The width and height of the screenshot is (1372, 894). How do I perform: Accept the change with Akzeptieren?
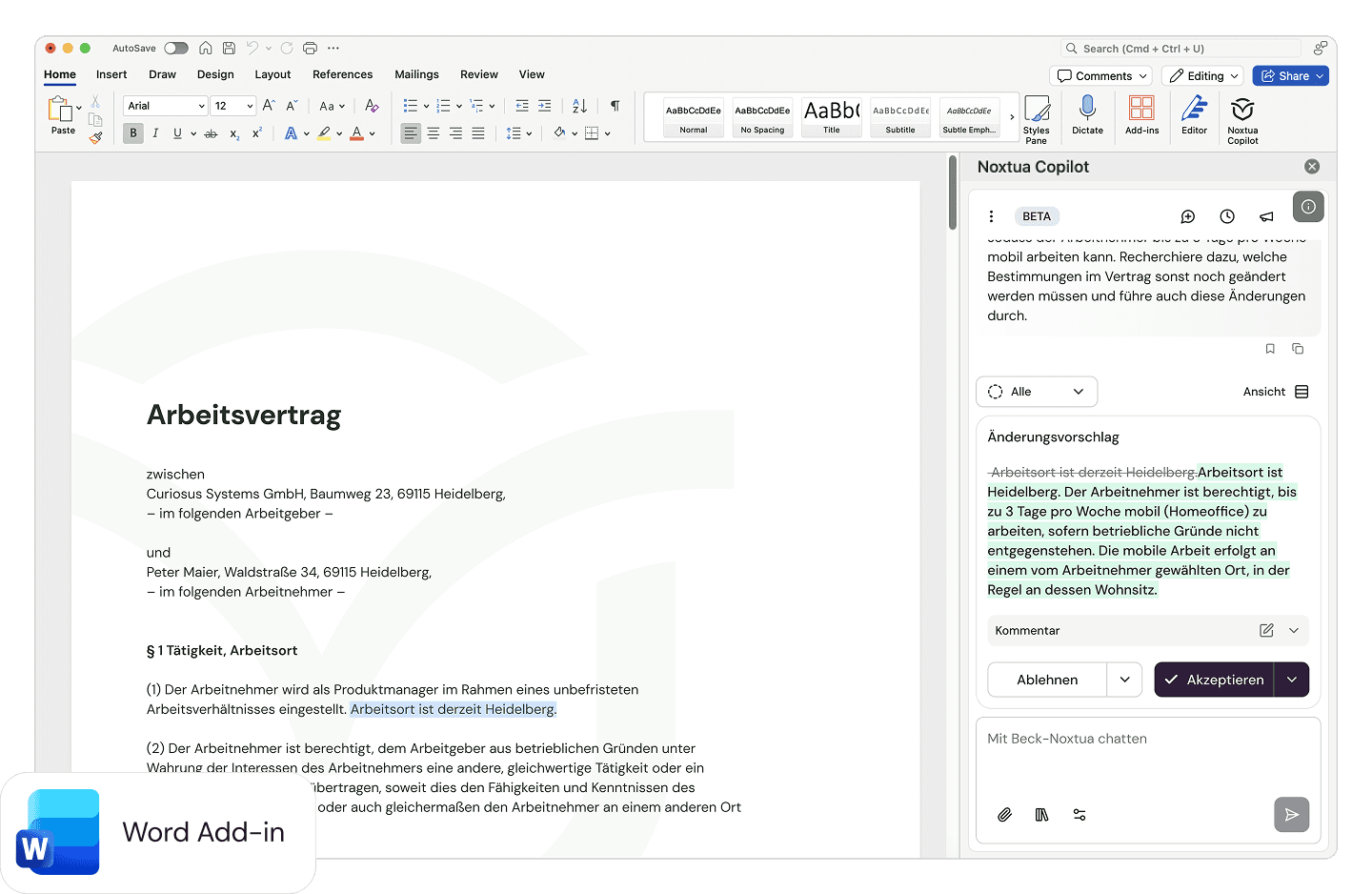click(x=1215, y=680)
